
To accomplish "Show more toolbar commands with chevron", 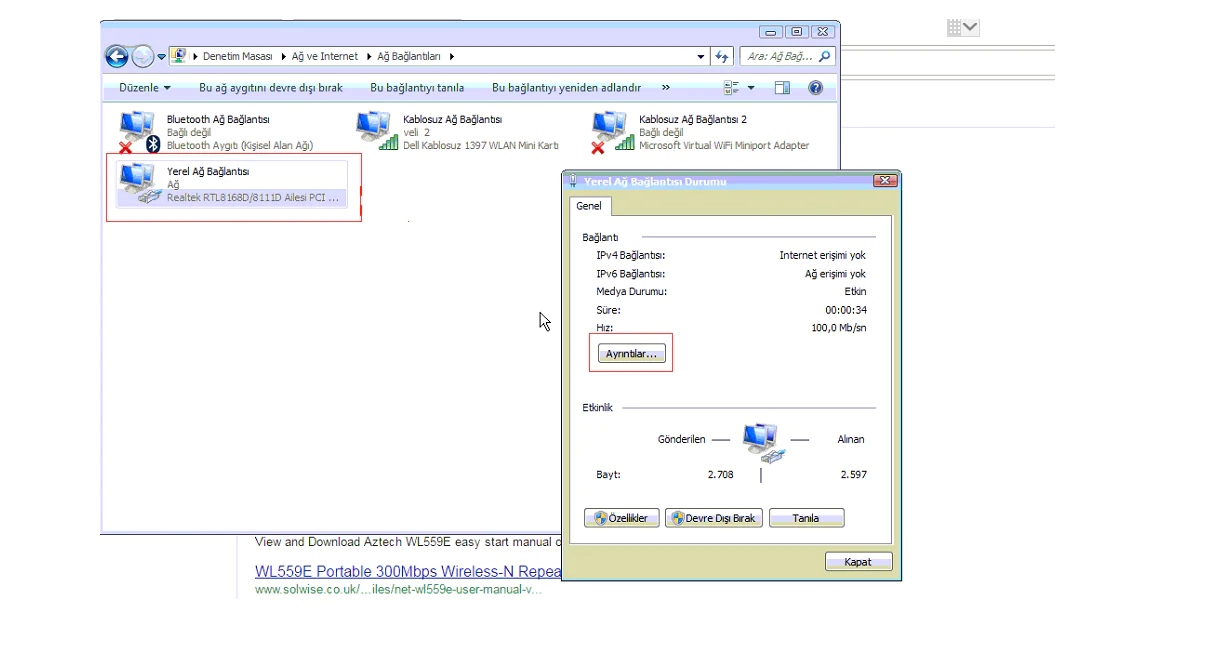I will [666, 87].
